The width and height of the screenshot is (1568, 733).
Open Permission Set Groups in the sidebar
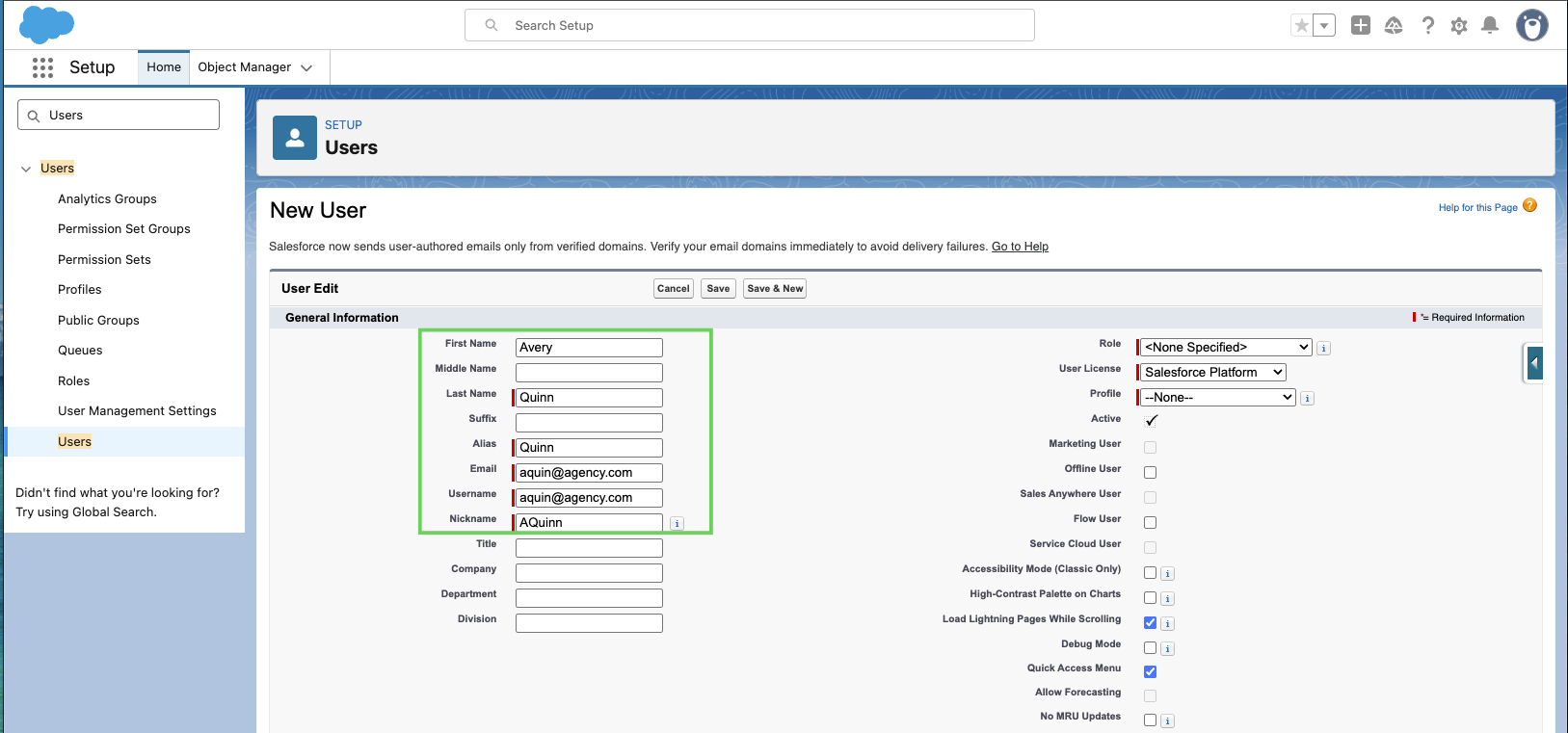[124, 229]
